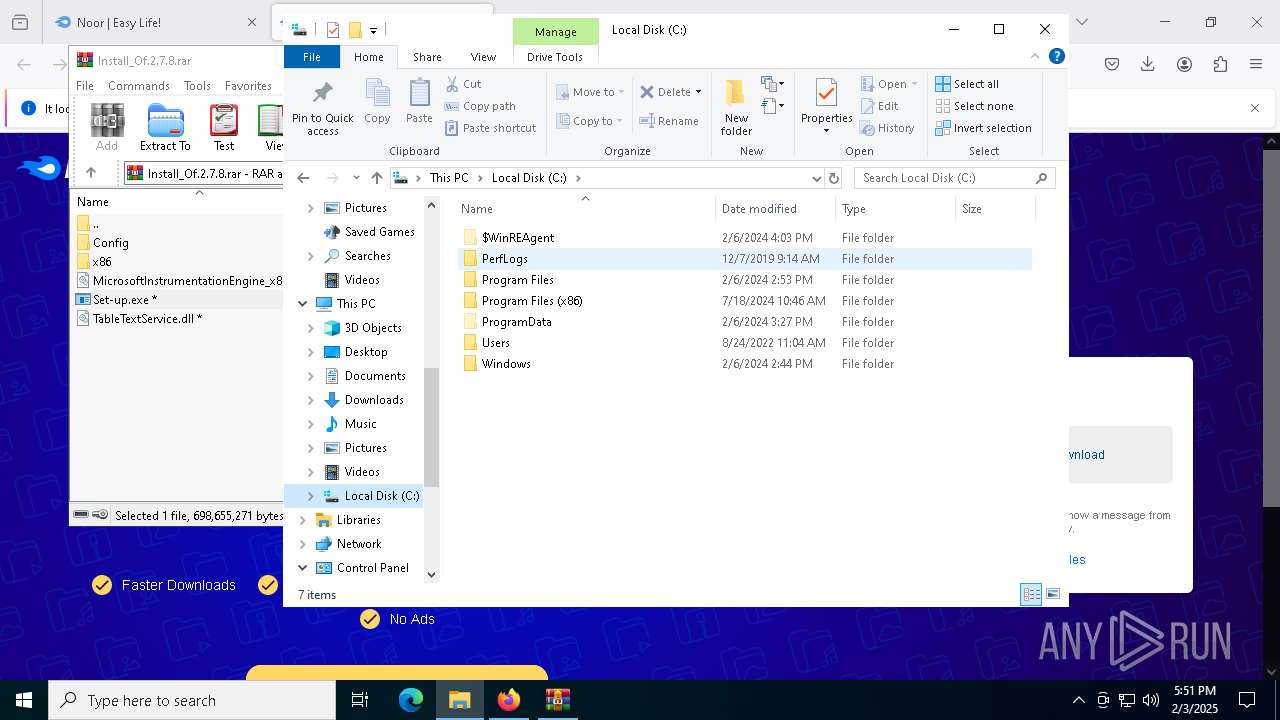1280x720 pixels.
Task: Open Firefox from the taskbar
Action: pos(509,700)
